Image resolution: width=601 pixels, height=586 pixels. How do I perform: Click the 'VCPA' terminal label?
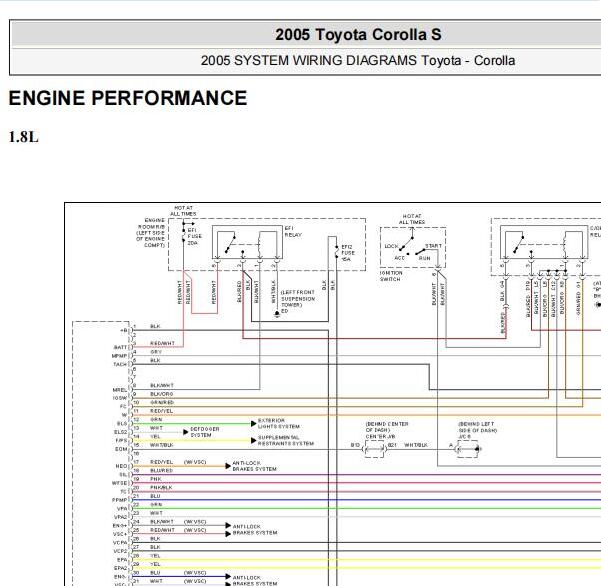coord(120,542)
